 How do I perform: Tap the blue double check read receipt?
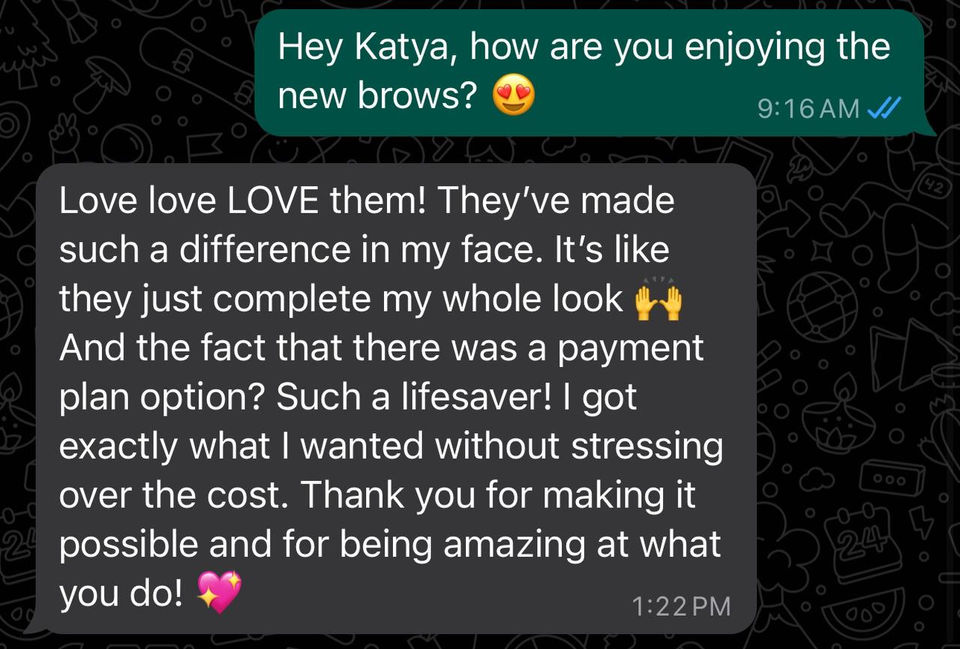pos(885,109)
